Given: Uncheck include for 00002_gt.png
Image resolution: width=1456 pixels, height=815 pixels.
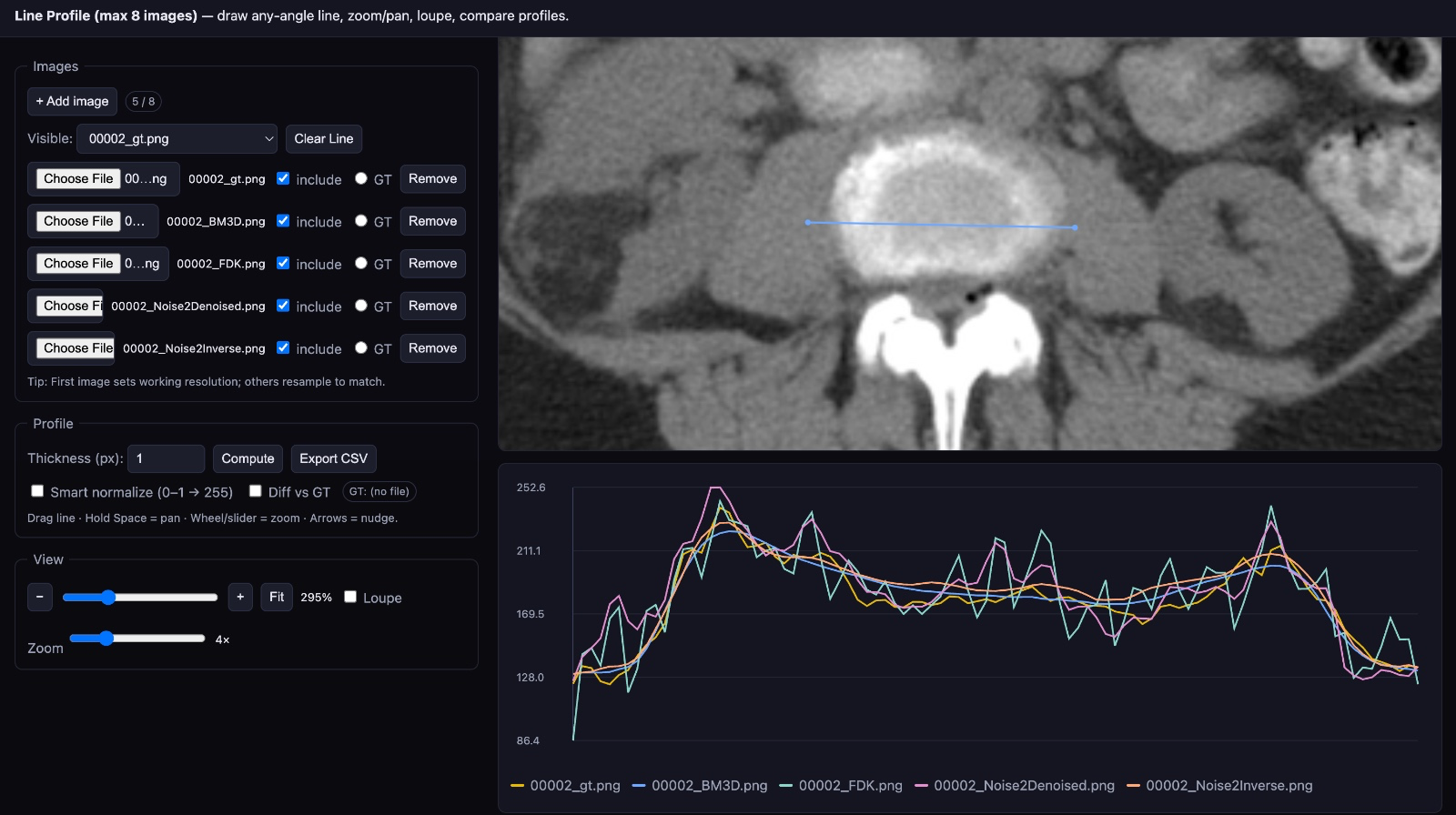Looking at the screenshot, I should pos(283,178).
